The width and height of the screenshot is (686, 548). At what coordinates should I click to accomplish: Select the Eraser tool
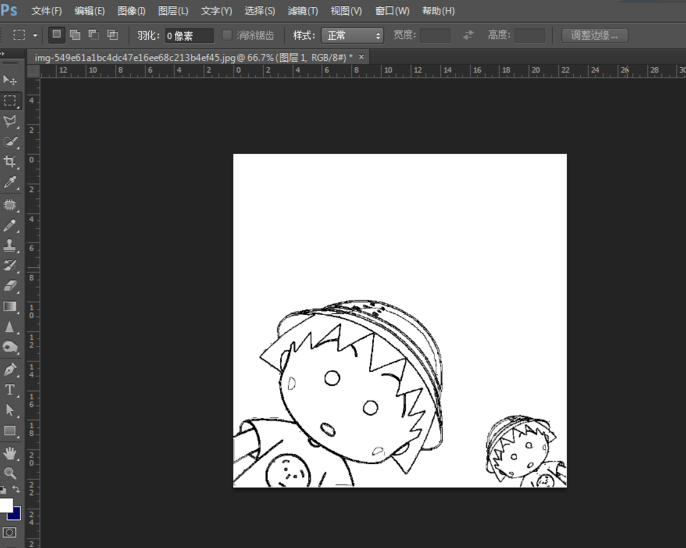[x=10, y=286]
